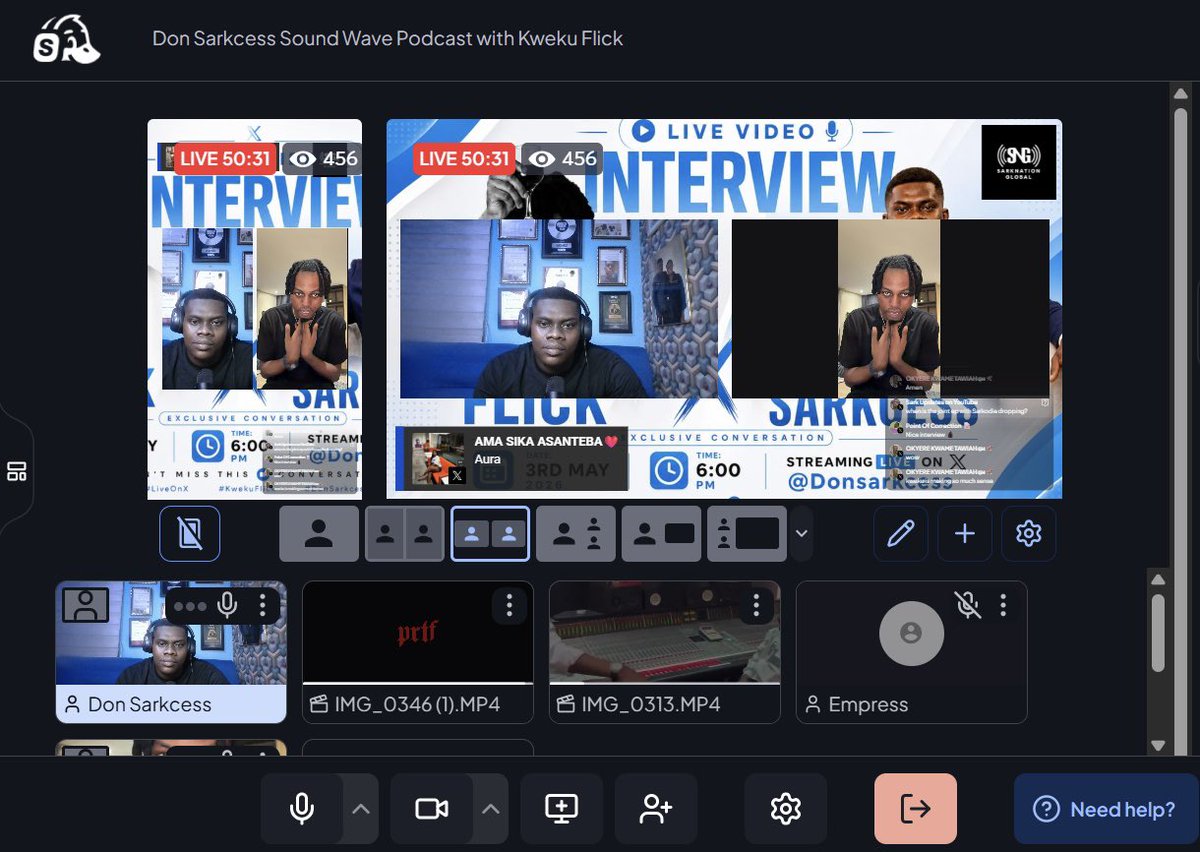
Task: Toggle Don Sarkcess tile microphone icon
Action: coord(228,605)
